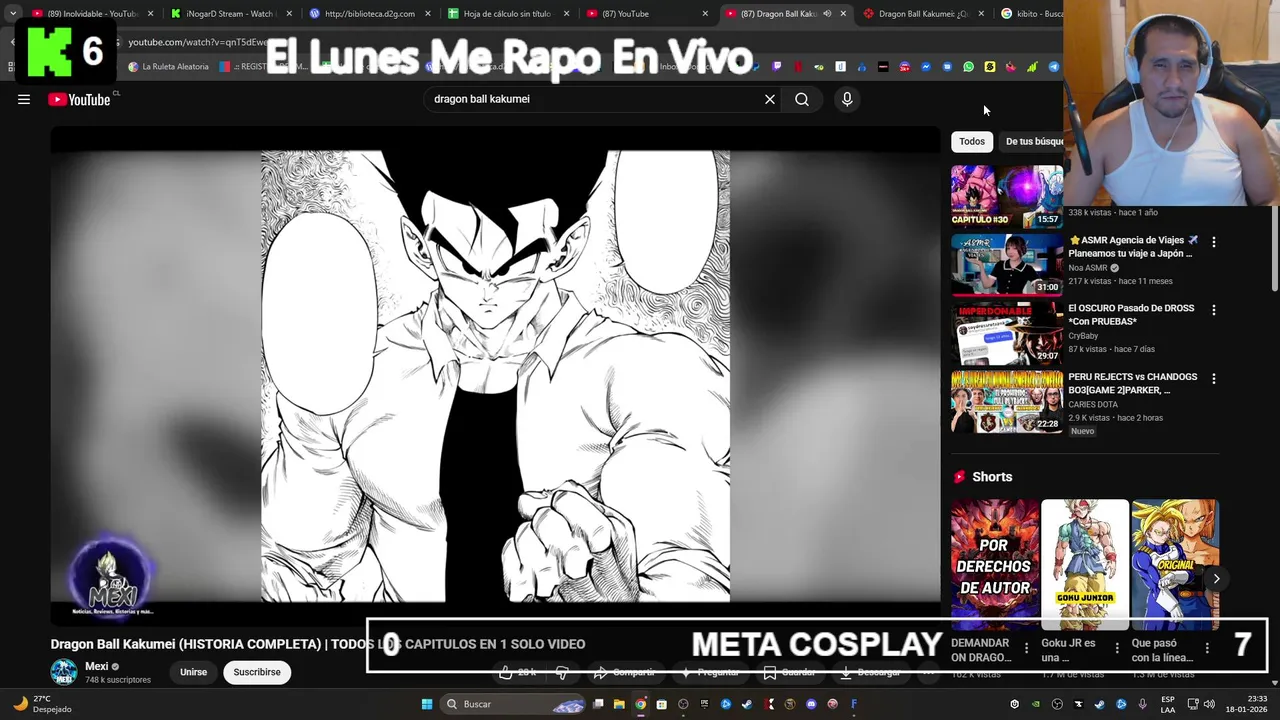Open the ESP LAA language indicator

click(1168, 704)
